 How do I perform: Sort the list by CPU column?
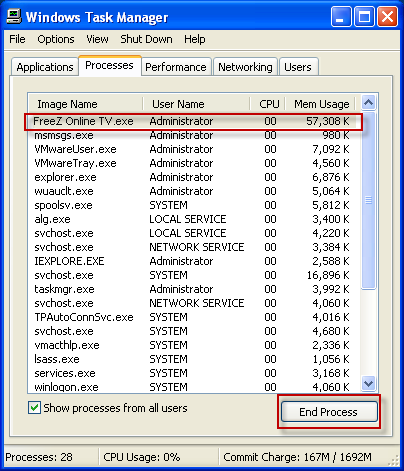(x=268, y=104)
